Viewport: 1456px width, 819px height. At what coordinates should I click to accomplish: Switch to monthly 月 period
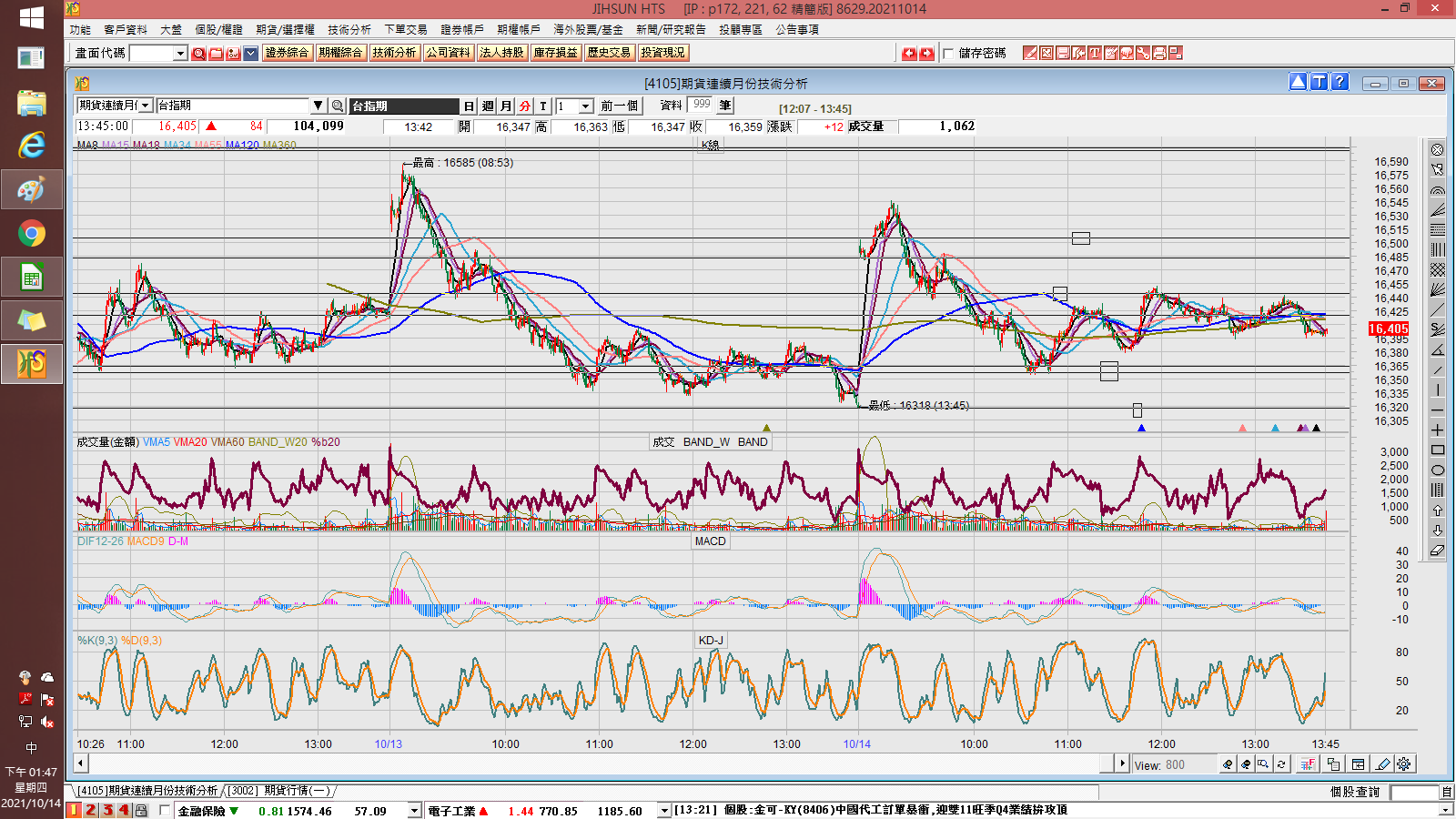[x=506, y=106]
